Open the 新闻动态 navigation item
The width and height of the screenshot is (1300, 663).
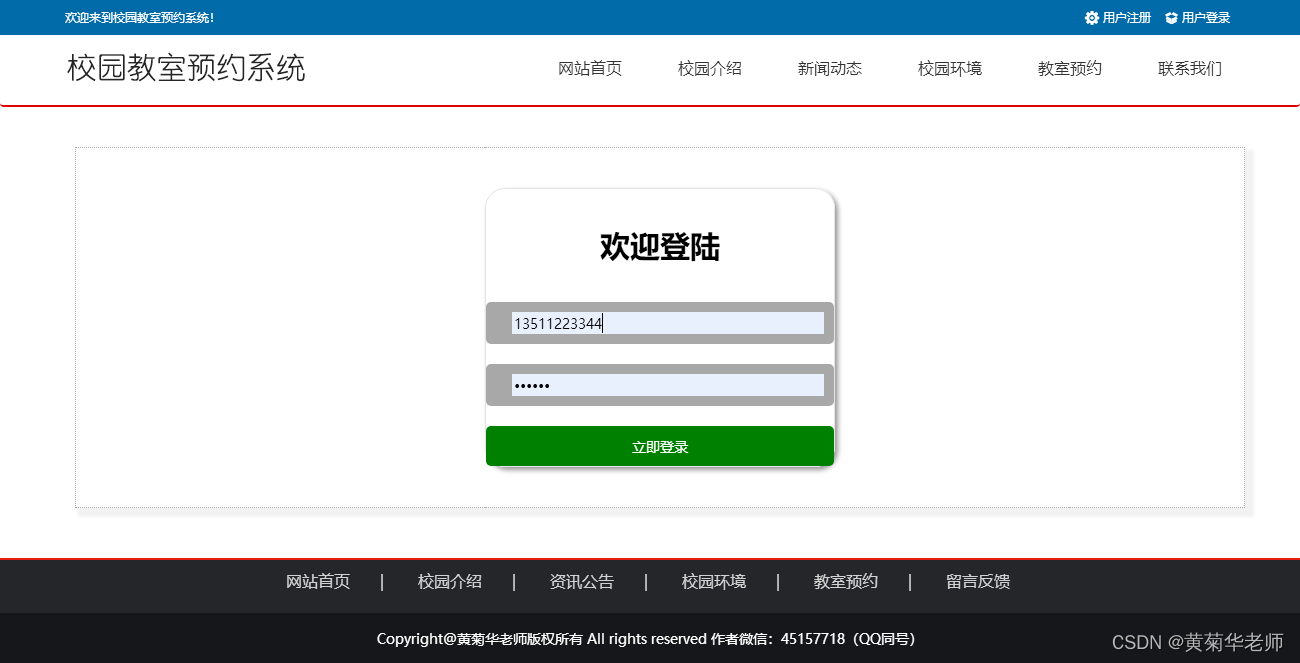pyautogui.click(x=829, y=68)
